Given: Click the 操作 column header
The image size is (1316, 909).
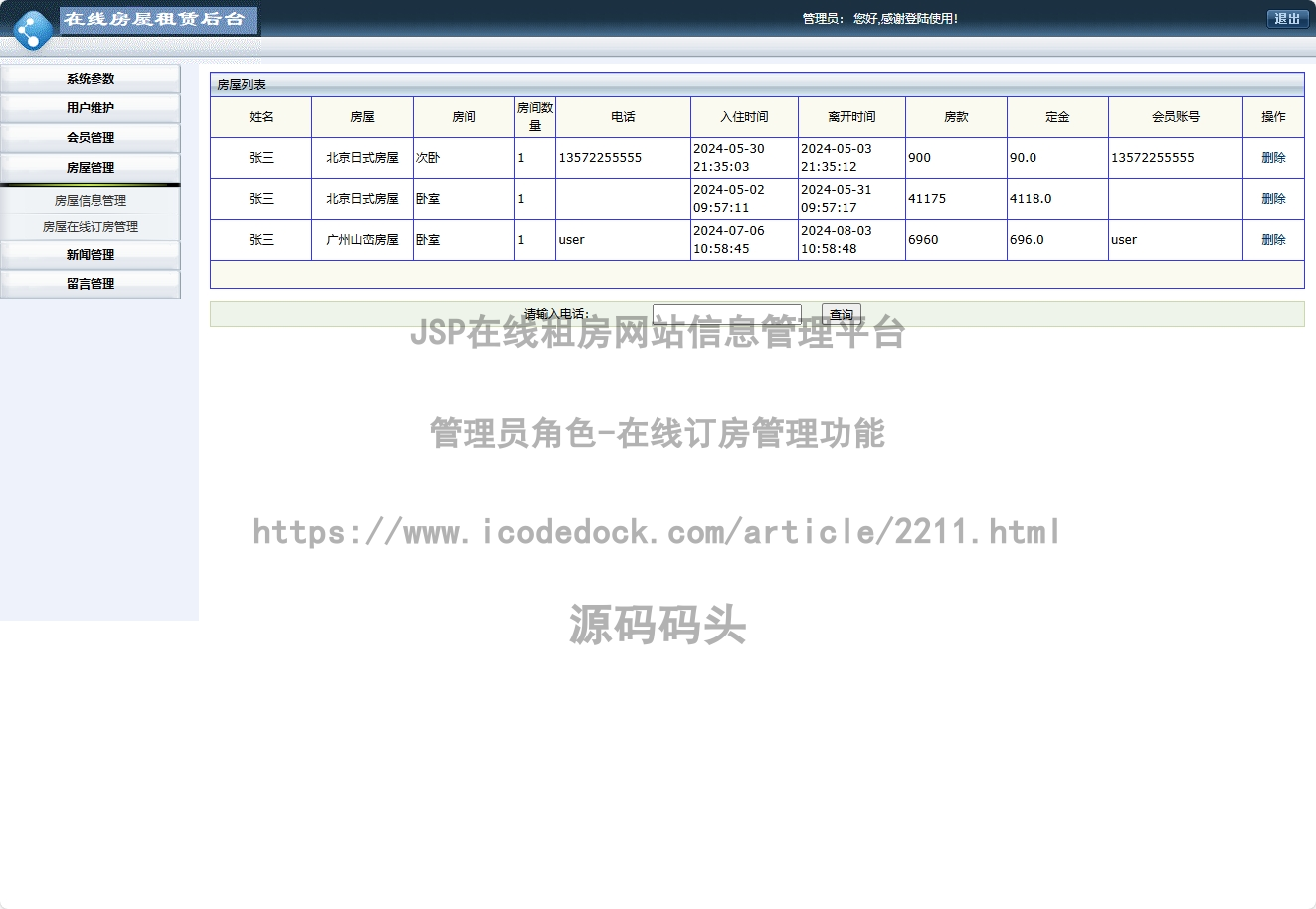Looking at the screenshot, I should [1273, 117].
